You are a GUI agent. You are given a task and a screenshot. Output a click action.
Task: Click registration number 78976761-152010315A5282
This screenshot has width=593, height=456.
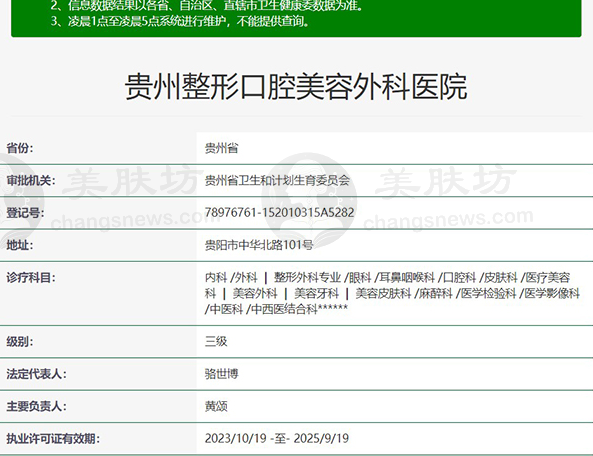(279, 212)
